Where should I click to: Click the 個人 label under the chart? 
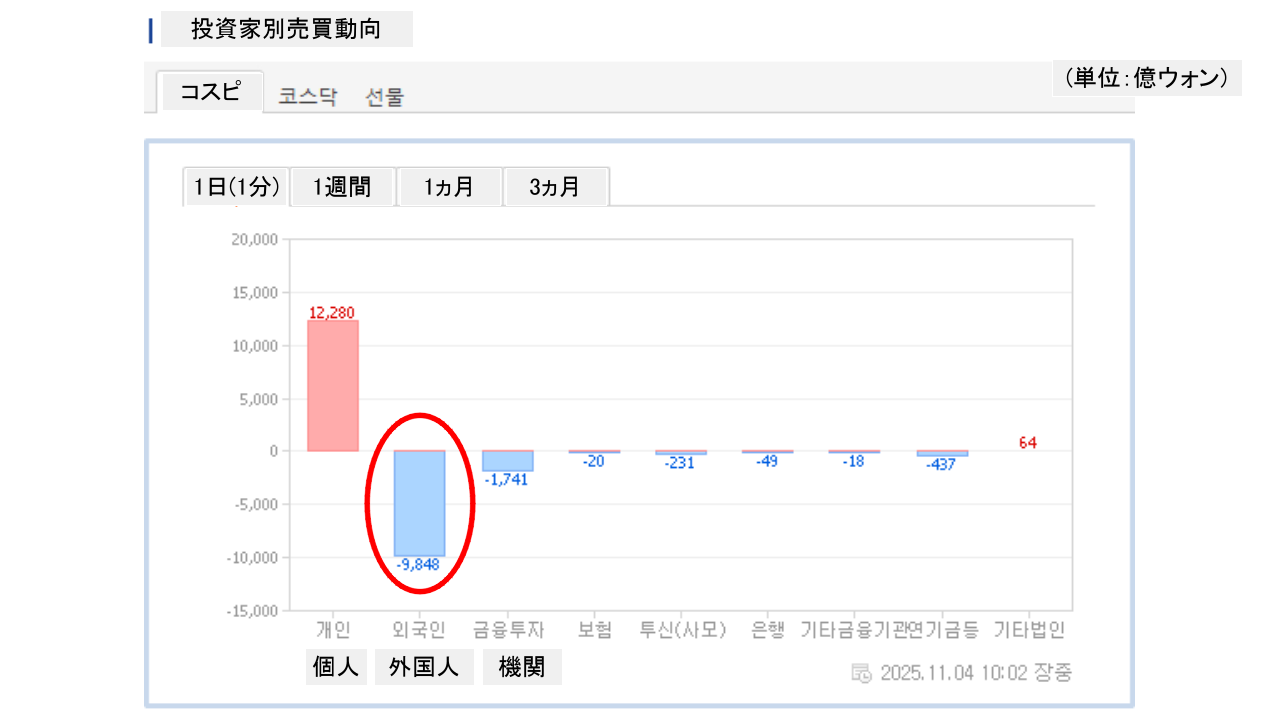click(336, 668)
